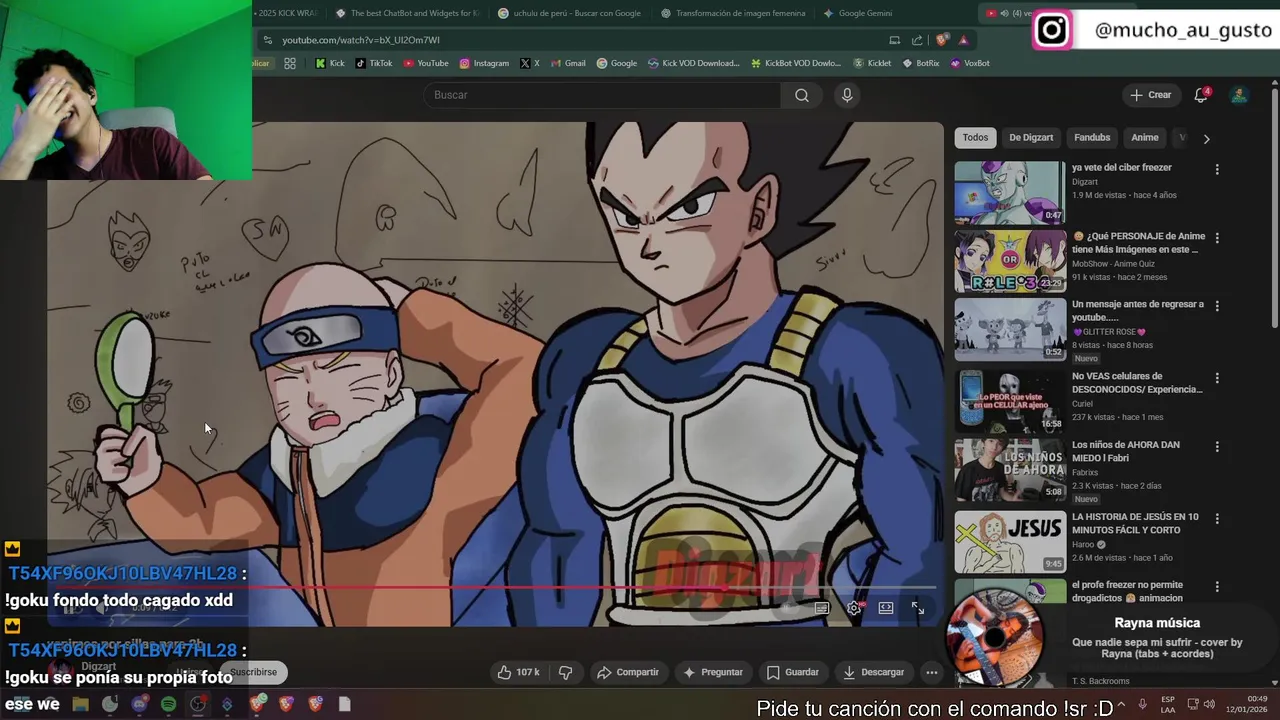Viewport: 1280px width, 720px height.
Task: Click the YouTube search magnifier icon
Action: (801, 95)
